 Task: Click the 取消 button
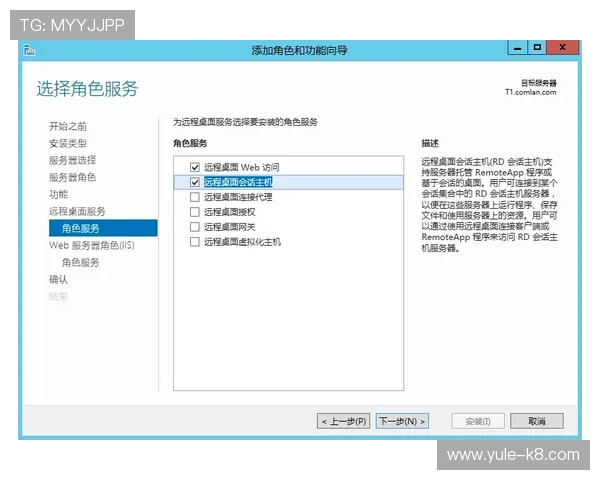[537, 421]
